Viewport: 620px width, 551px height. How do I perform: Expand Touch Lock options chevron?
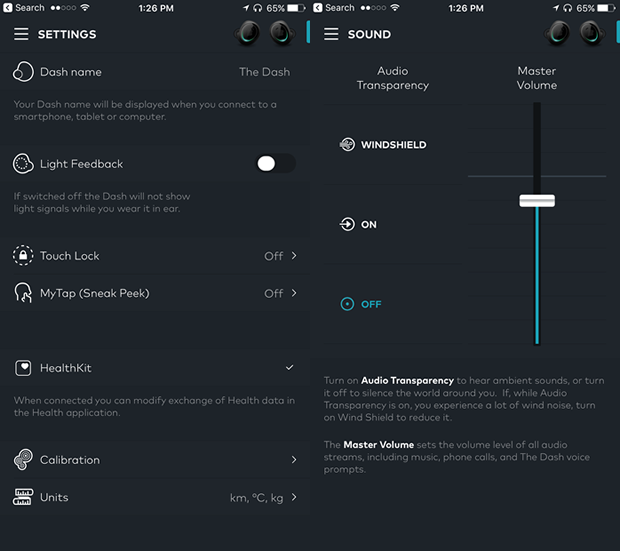294,256
